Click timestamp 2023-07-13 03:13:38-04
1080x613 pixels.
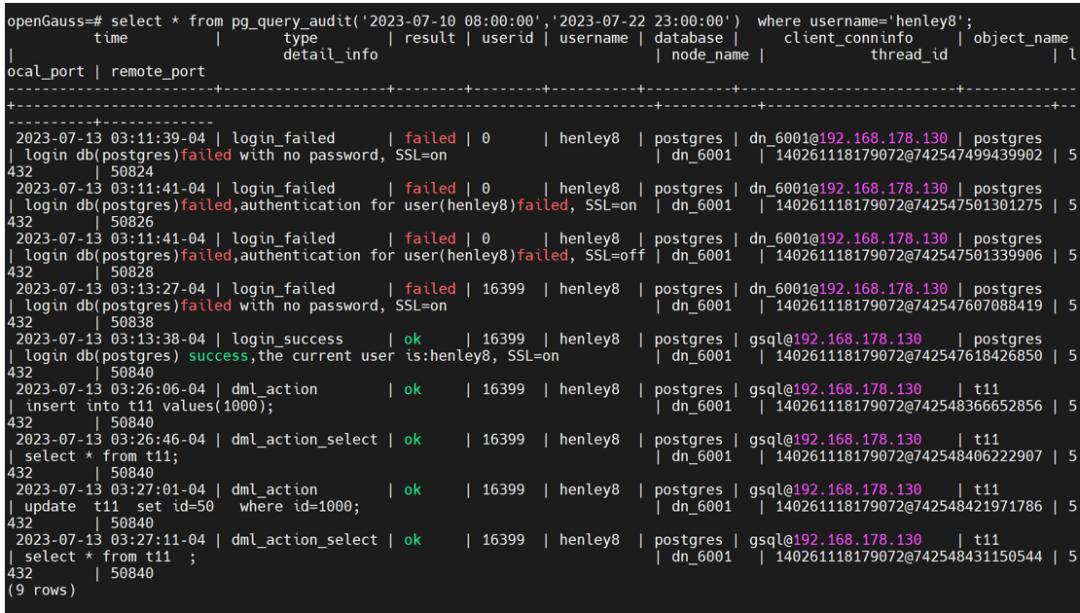point(111,339)
